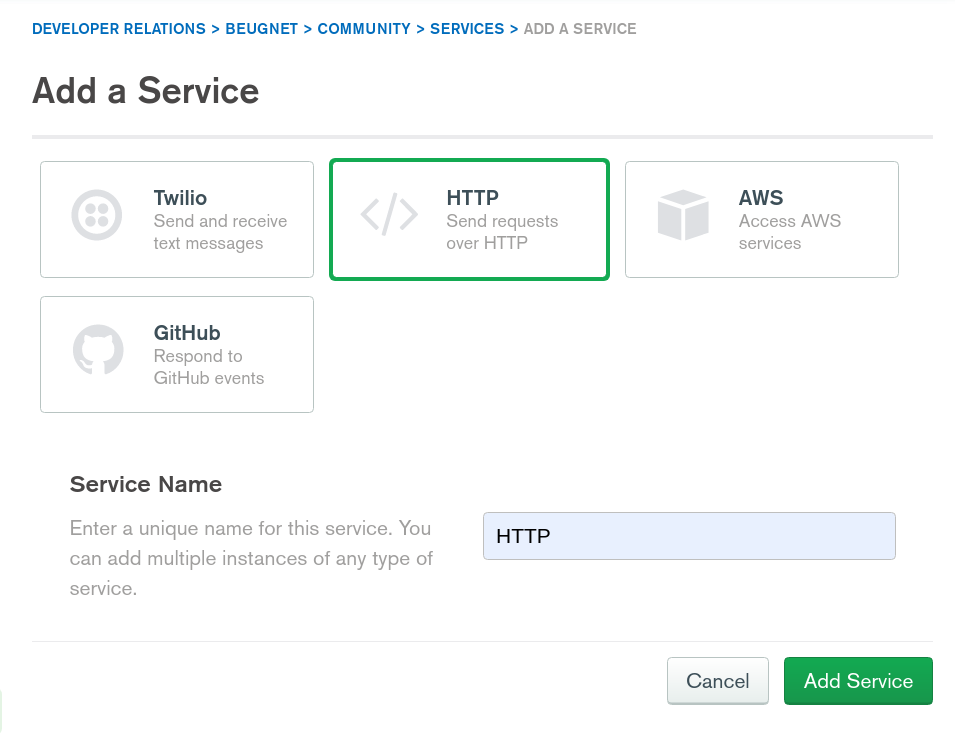Image resolution: width=955 pixels, height=747 pixels.
Task: Open the Beugnet breadcrumb link
Action: (263, 29)
